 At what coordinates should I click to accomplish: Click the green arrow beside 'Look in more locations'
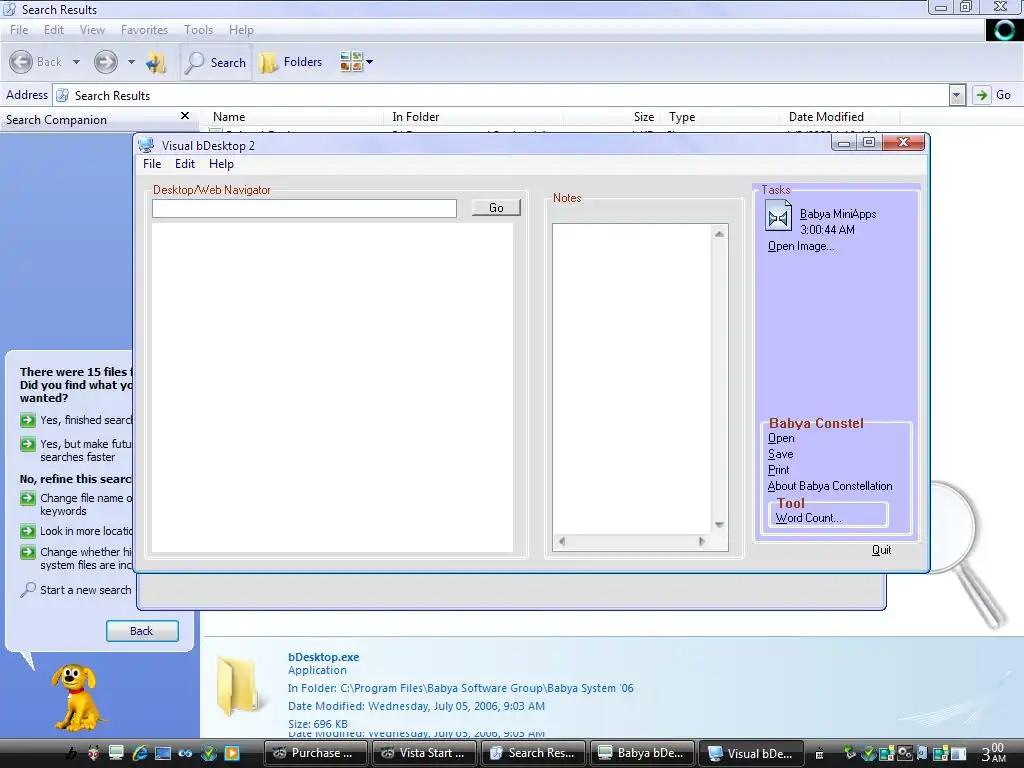tap(27, 531)
